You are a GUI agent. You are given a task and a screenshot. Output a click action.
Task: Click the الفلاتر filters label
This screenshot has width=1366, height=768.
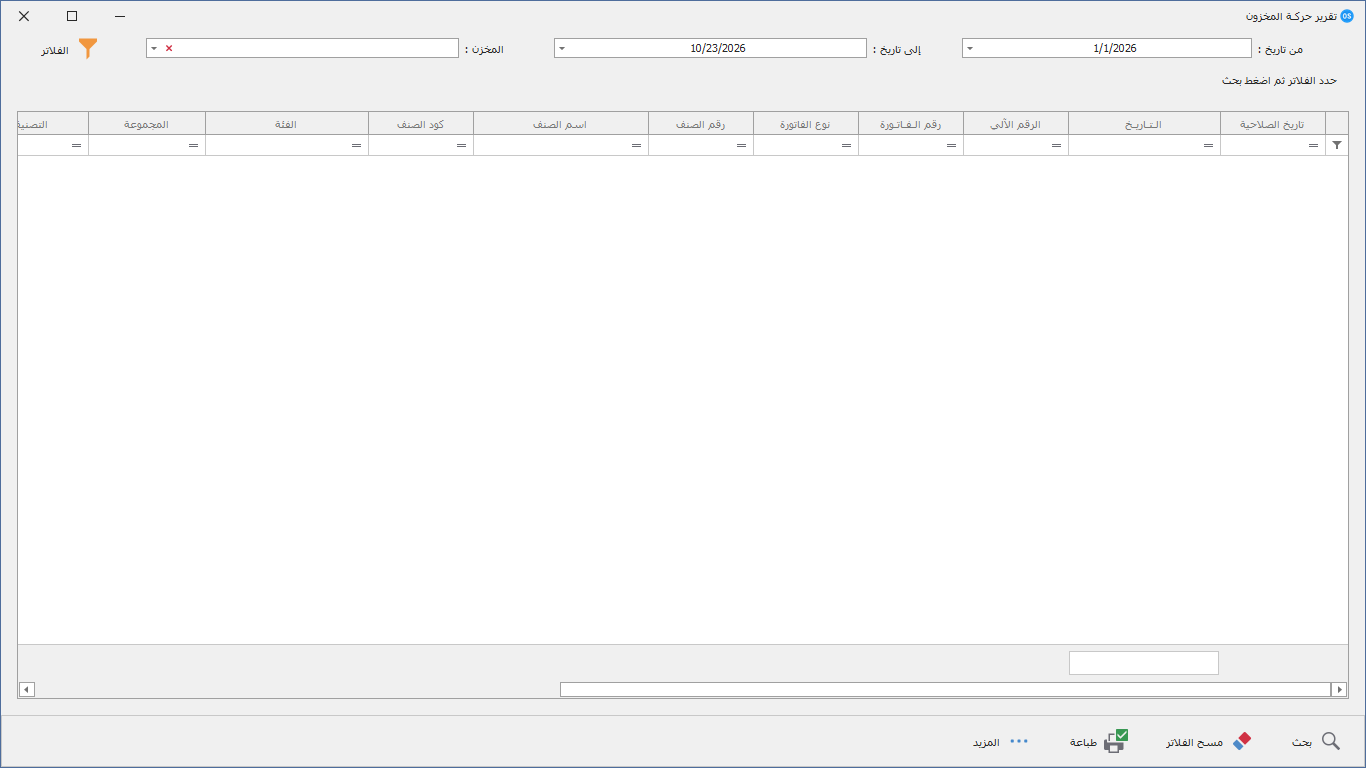click(55, 49)
